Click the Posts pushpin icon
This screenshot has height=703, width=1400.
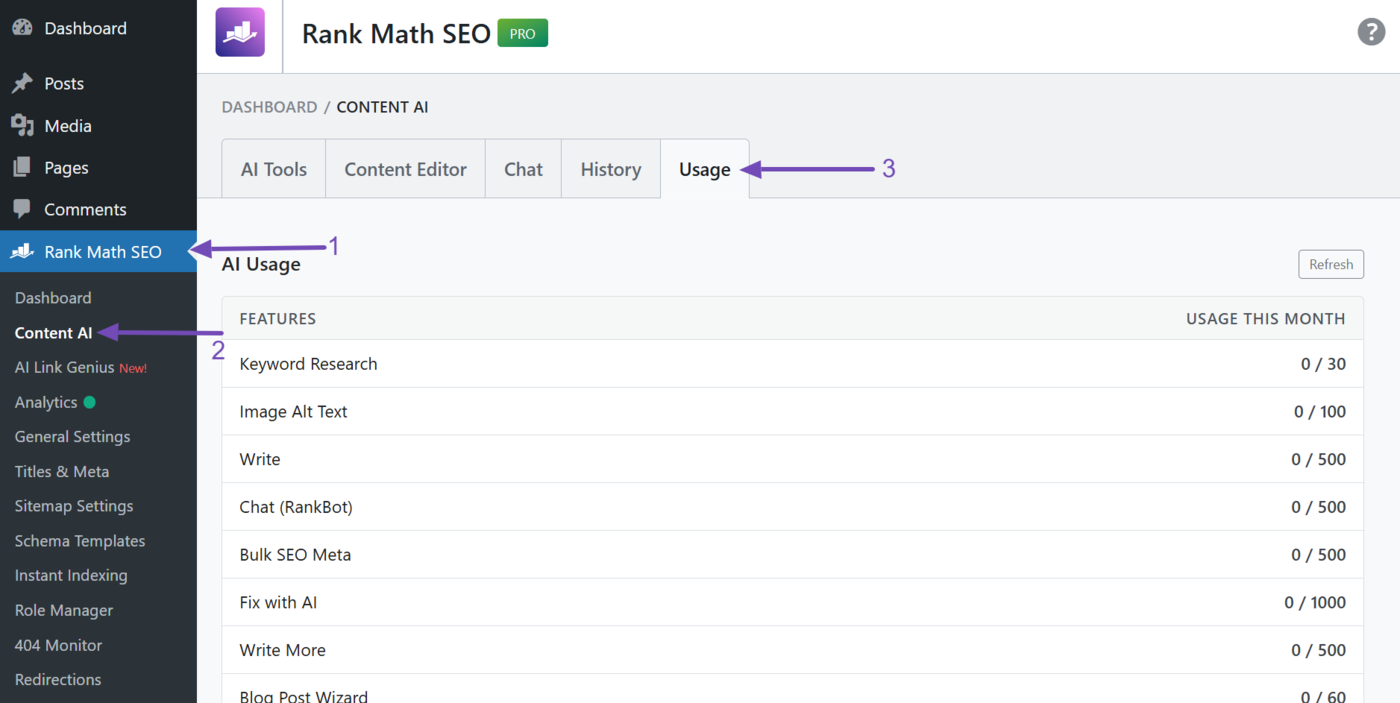pos(22,84)
